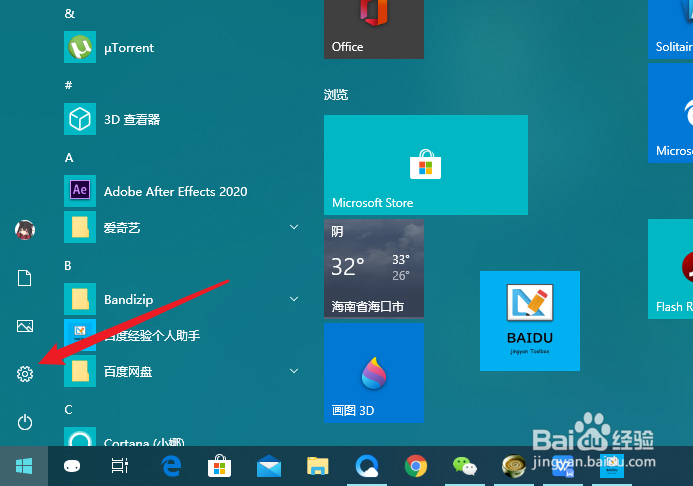Expand the 百度网盘 folder chevron
Viewport: 693px width, 486px height.
click(x=294, y=371)
